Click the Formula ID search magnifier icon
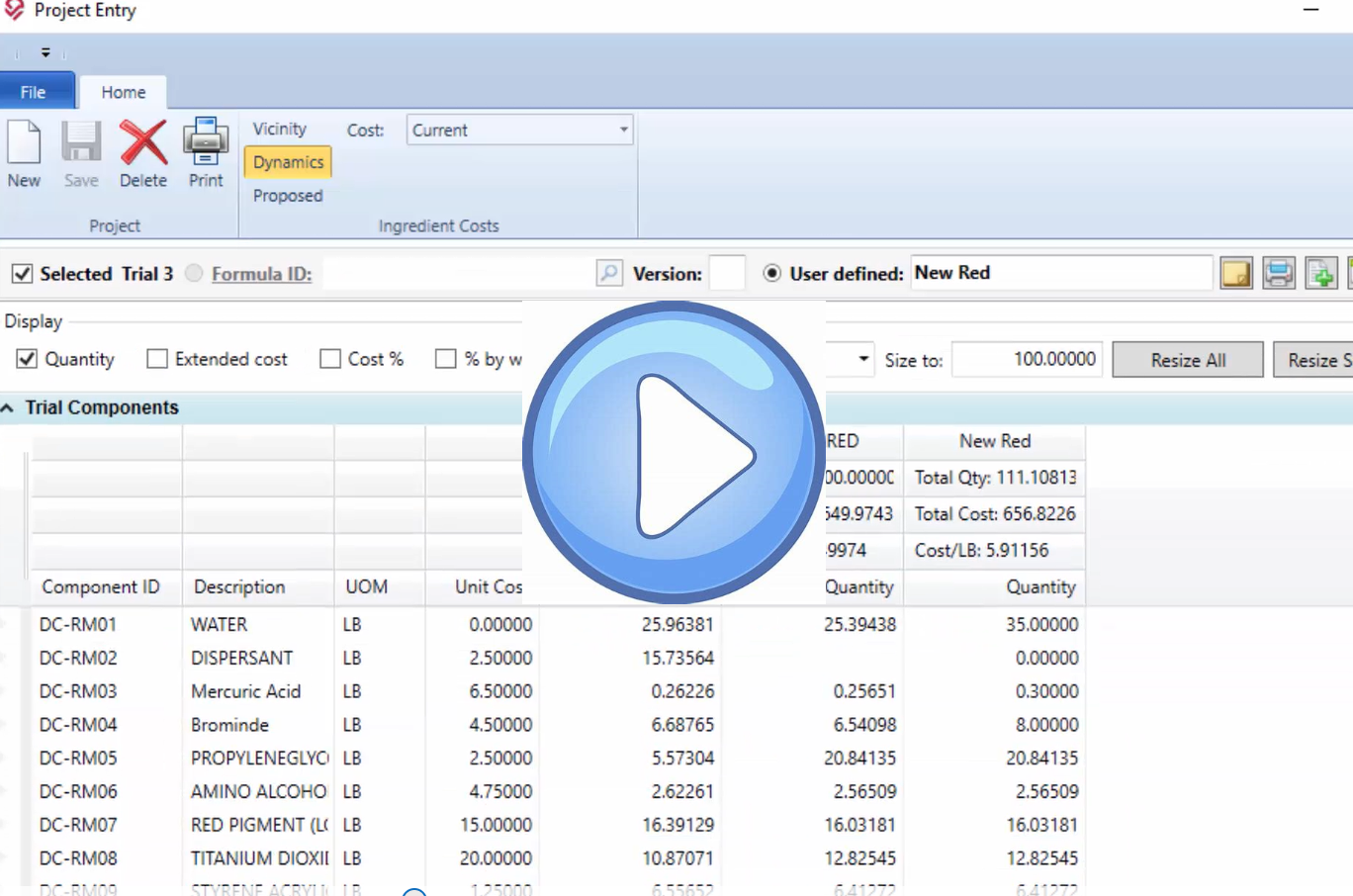Image resolution: width=1353 pixels, height=896 pixels. tap(609, 273)
